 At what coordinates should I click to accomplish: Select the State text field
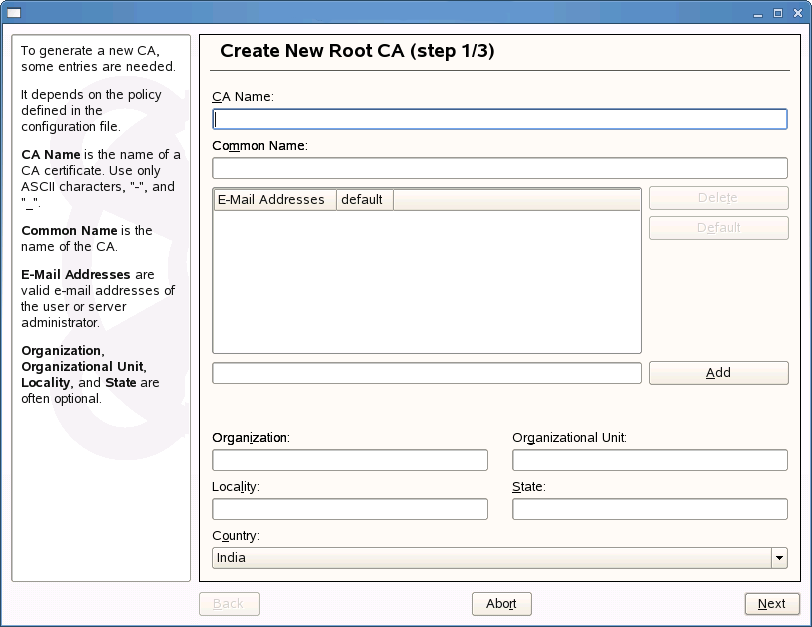pos(650,509)
